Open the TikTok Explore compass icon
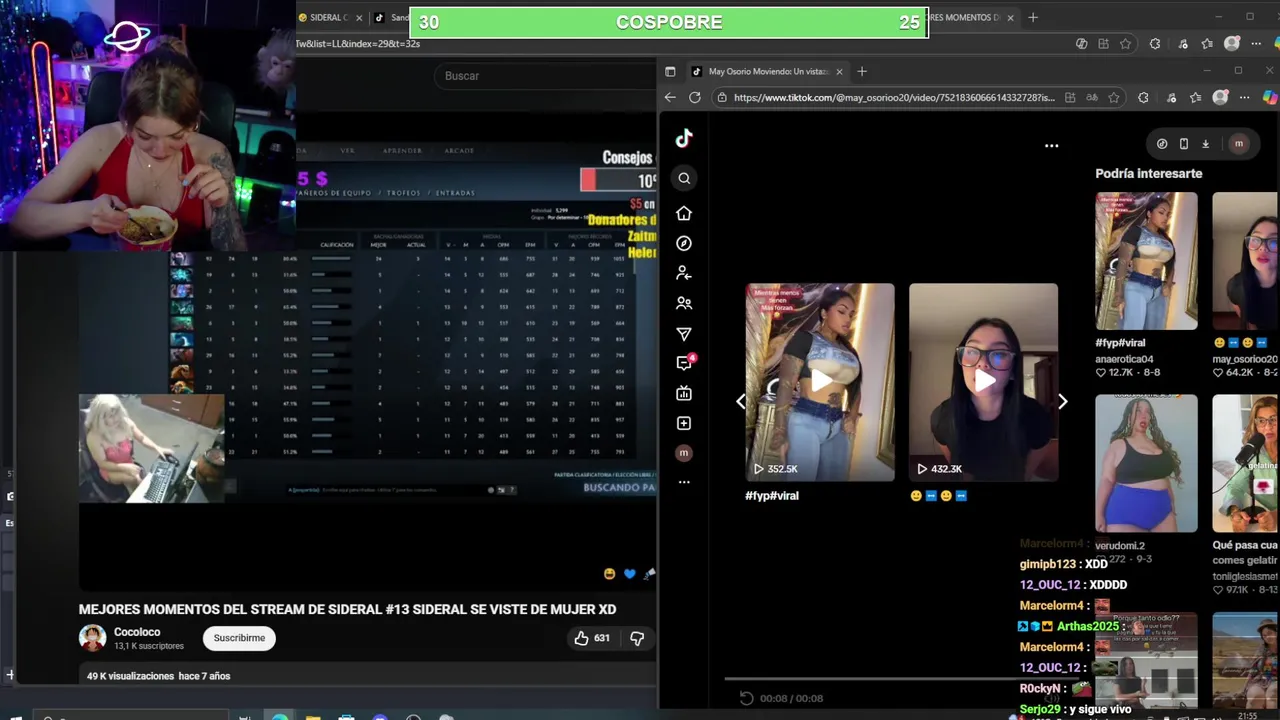The width and height of the screenshot is (1280, 720). (x=684, y=243)
